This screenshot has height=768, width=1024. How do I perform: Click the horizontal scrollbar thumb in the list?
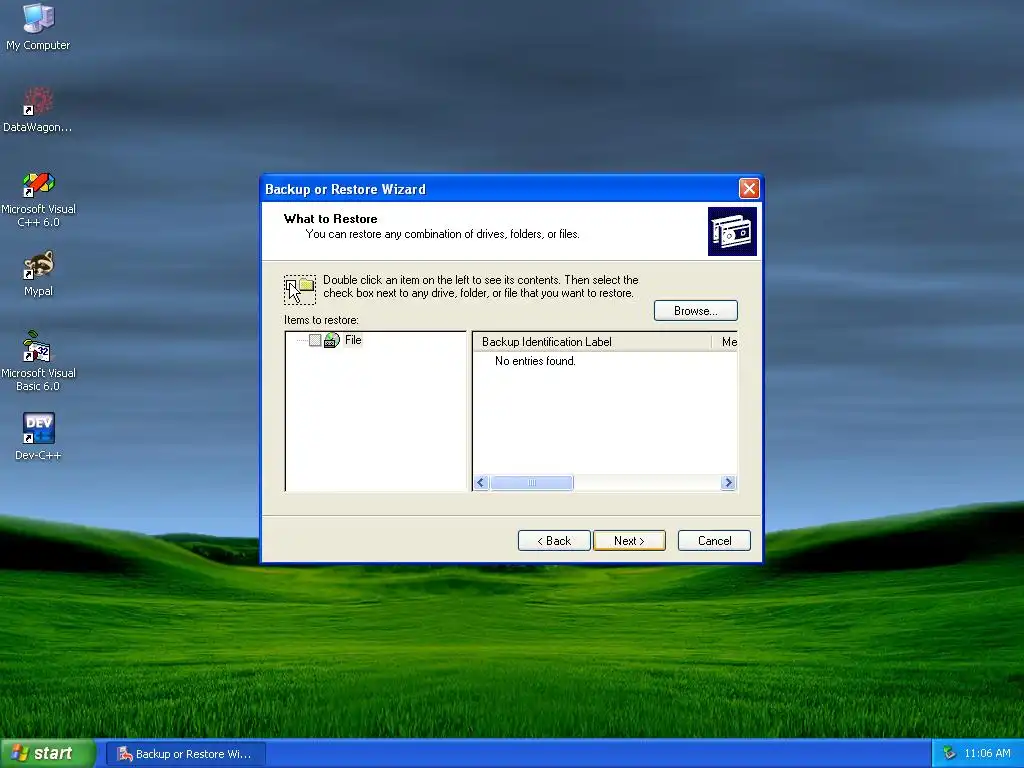tap(532, 483)
